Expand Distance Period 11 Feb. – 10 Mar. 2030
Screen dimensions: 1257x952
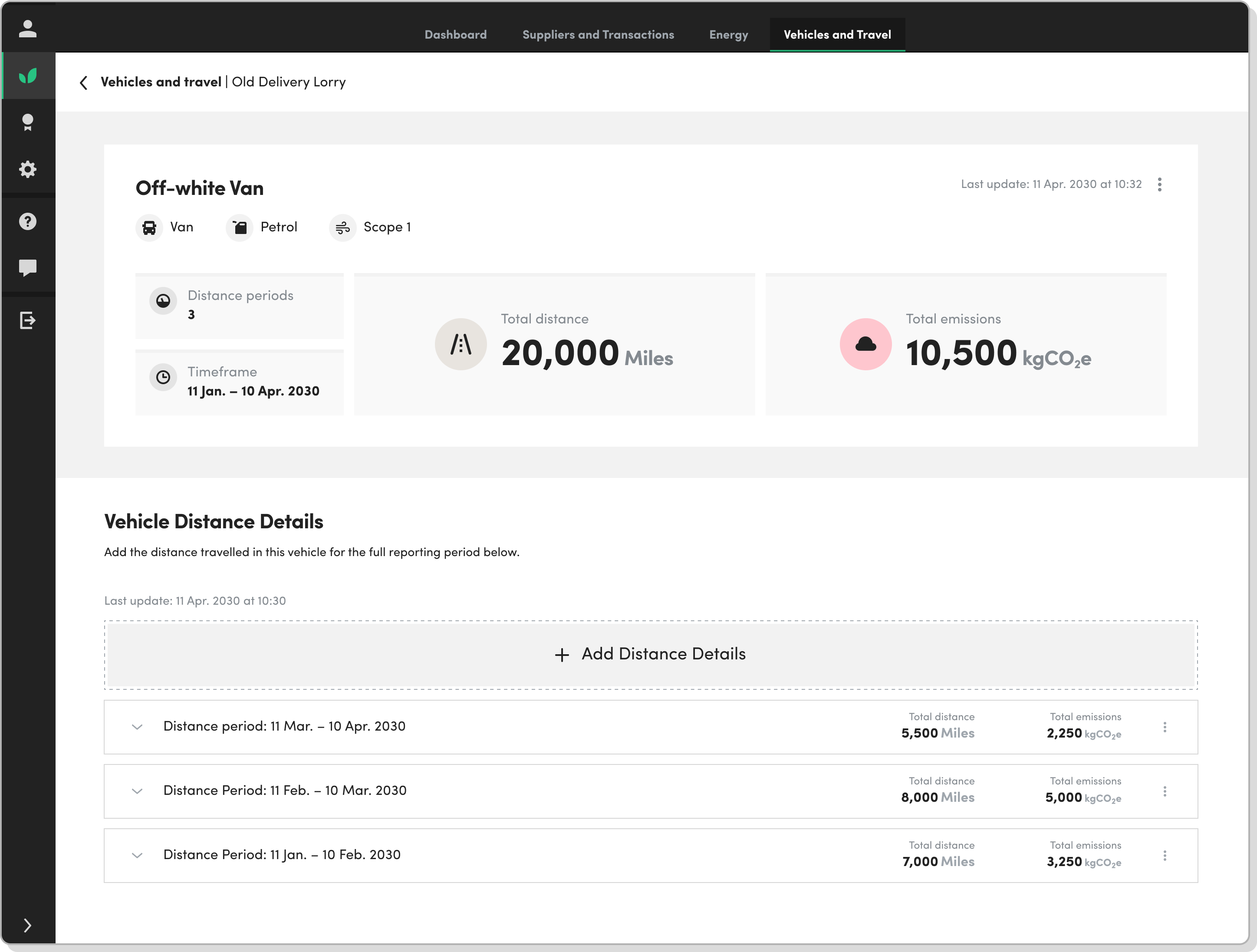pyautogui.click(x=137, y=791)
